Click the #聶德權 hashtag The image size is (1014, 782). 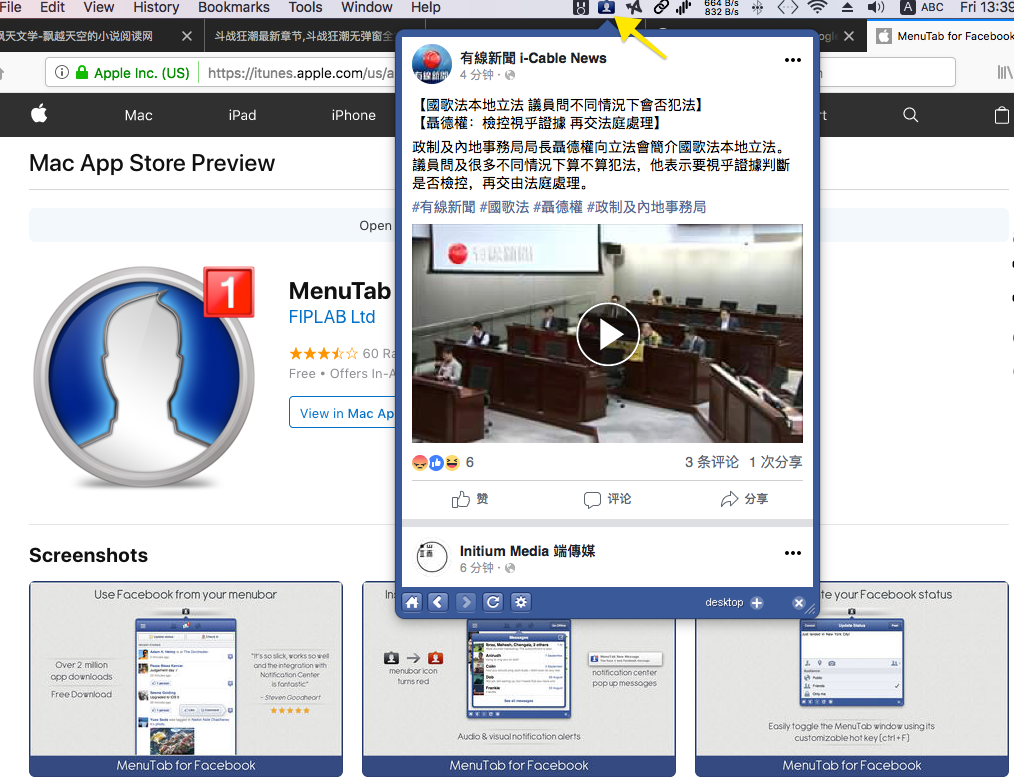tap(558, 207)
